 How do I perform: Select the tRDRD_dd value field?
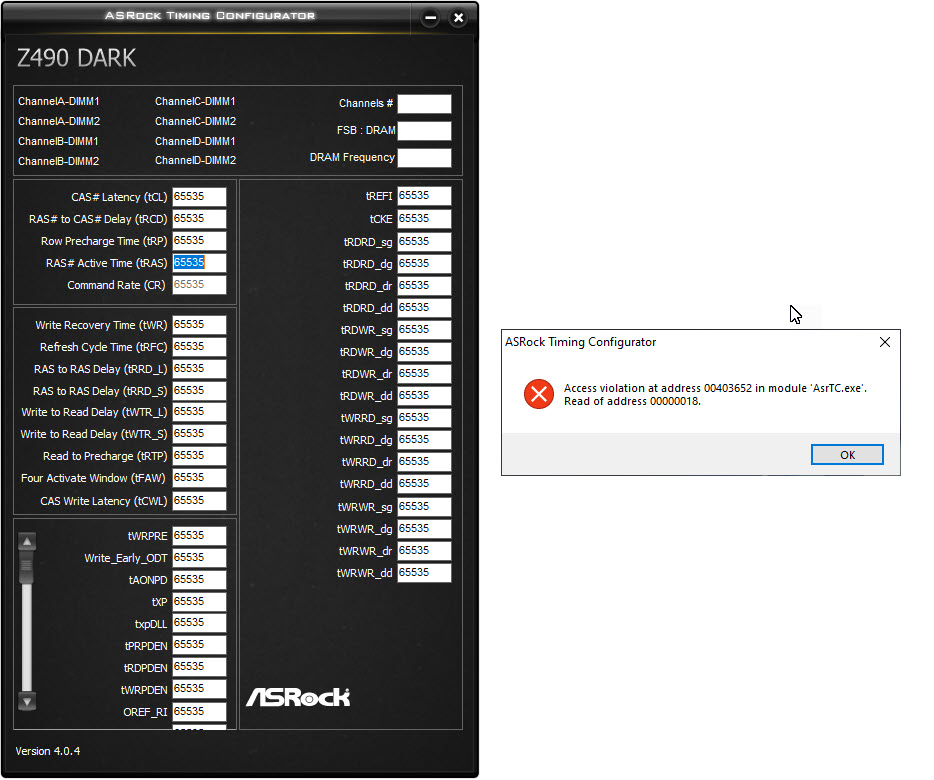tap(424, 307)
